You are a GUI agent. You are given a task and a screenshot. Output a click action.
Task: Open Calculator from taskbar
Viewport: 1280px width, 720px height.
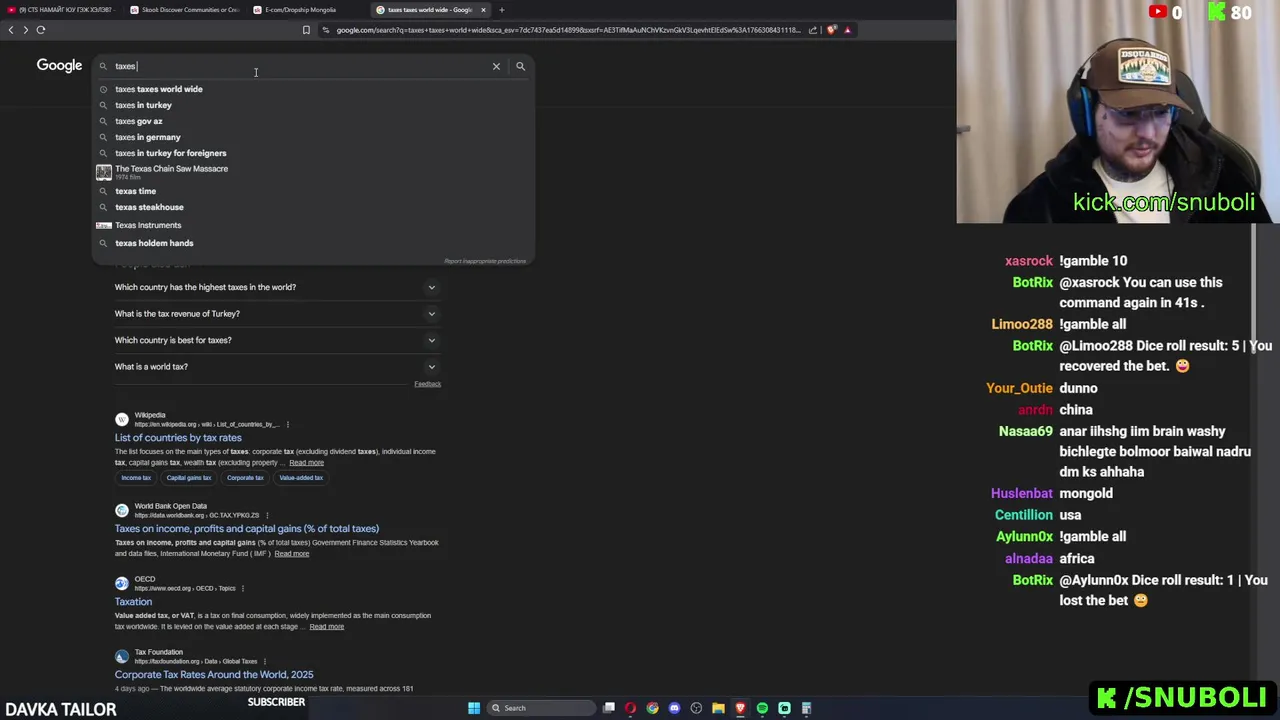806,708
